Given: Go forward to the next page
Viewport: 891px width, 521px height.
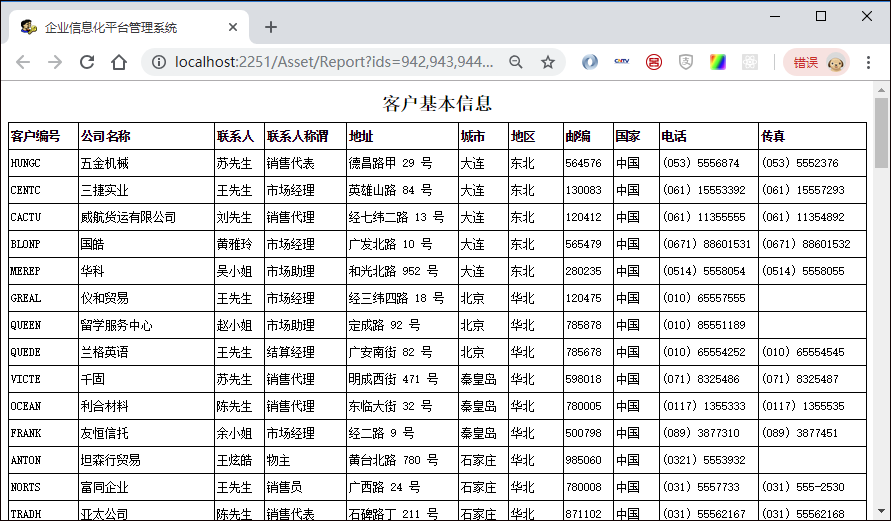Looking at the screenshot, I should 55,62.
